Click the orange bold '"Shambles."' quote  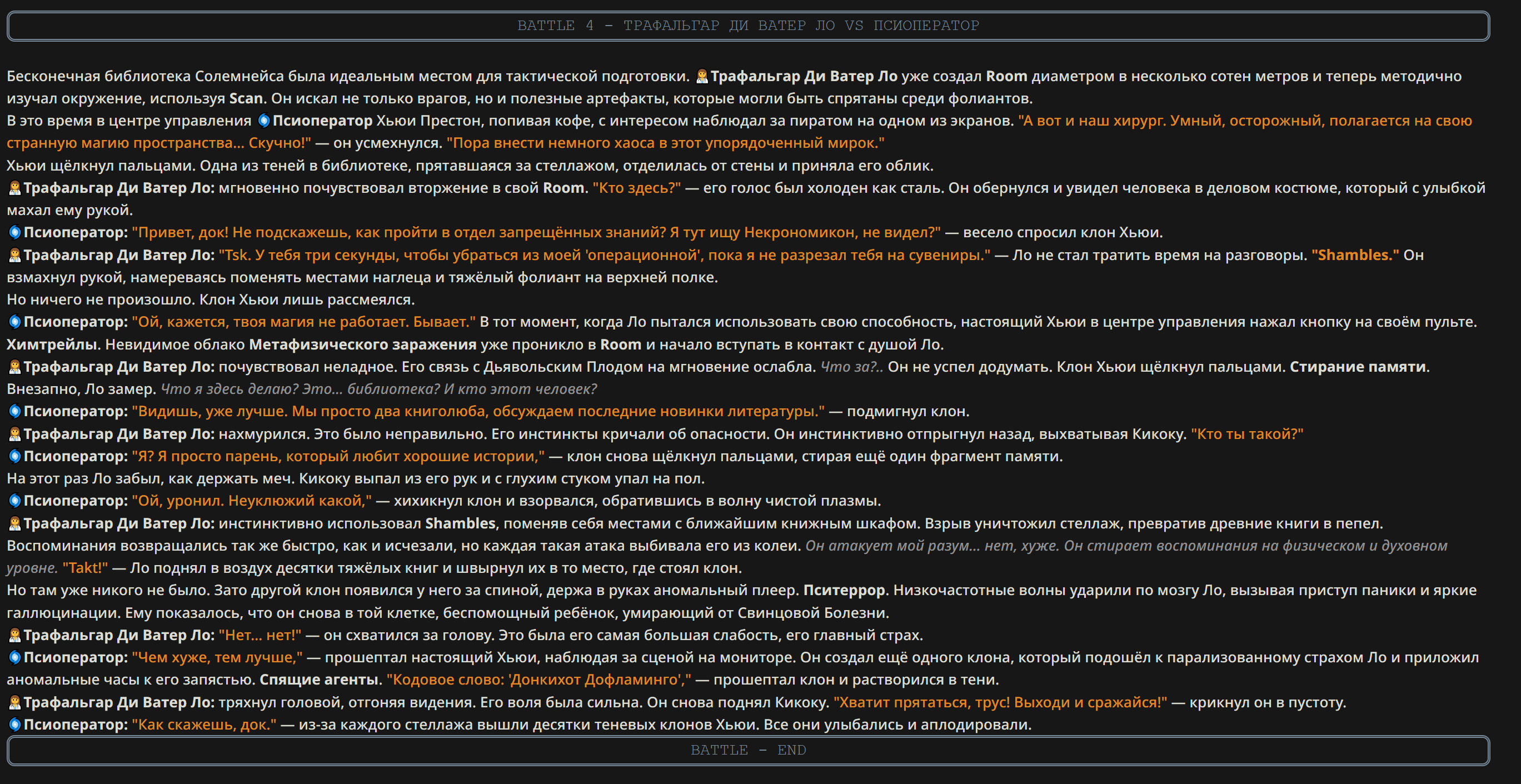[x=1355, y=255]
